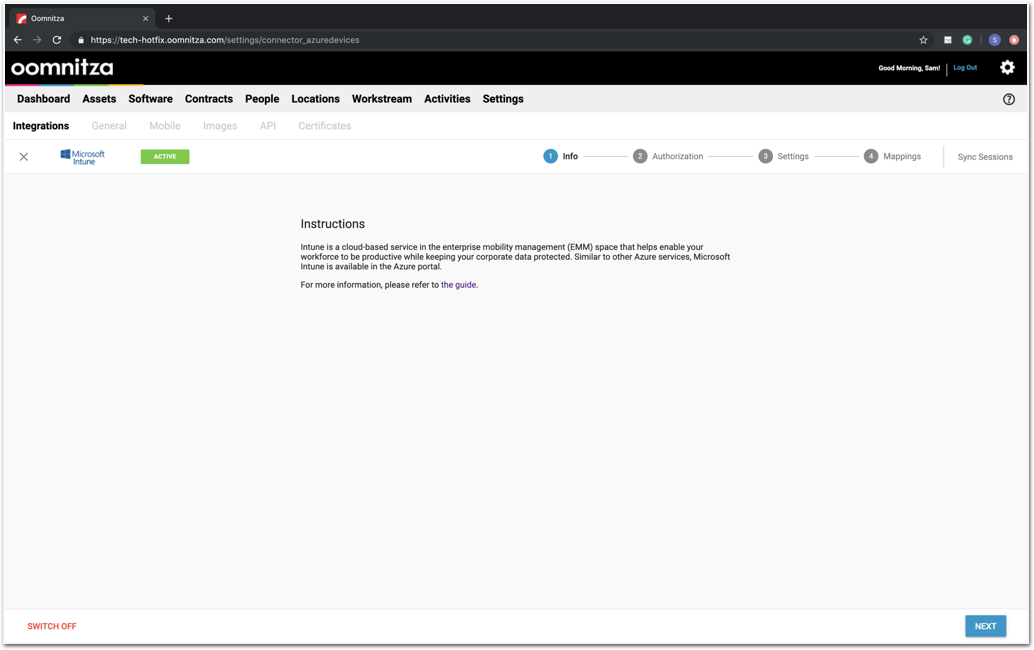Close the Intune integration panel
Screen dimensions: 1034x650
24,157
